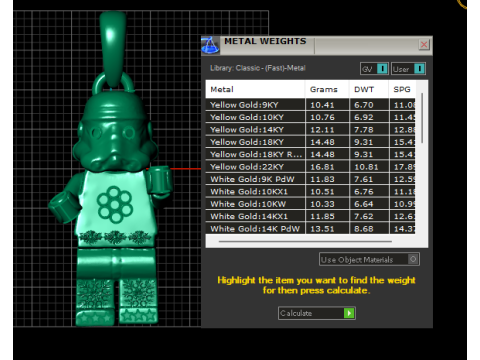This screenshot has width=480, height=360.
Task: Click the 12.11 grams value
Action: 322,130
